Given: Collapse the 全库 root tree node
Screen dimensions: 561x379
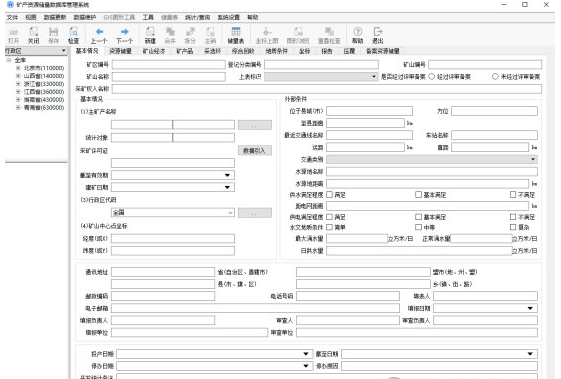Looking at the screenshot, I should tap(9, 60).
